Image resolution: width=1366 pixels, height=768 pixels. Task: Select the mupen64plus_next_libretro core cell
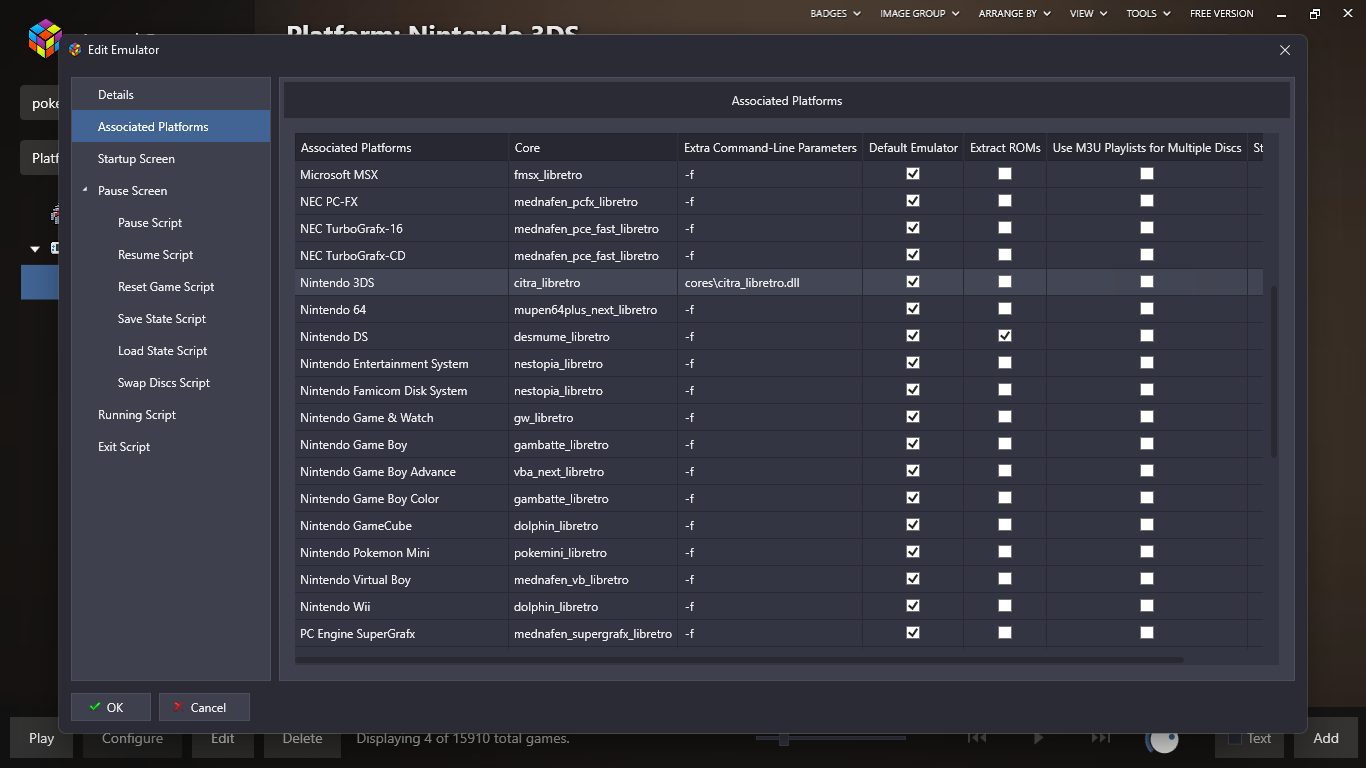click(x=593, y=309)
